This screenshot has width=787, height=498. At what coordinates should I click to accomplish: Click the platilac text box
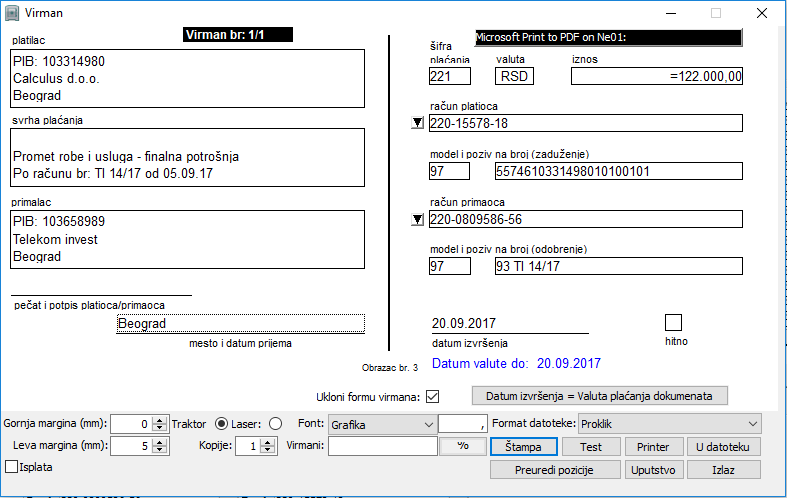pyautogui.click(x=187, y=78)
